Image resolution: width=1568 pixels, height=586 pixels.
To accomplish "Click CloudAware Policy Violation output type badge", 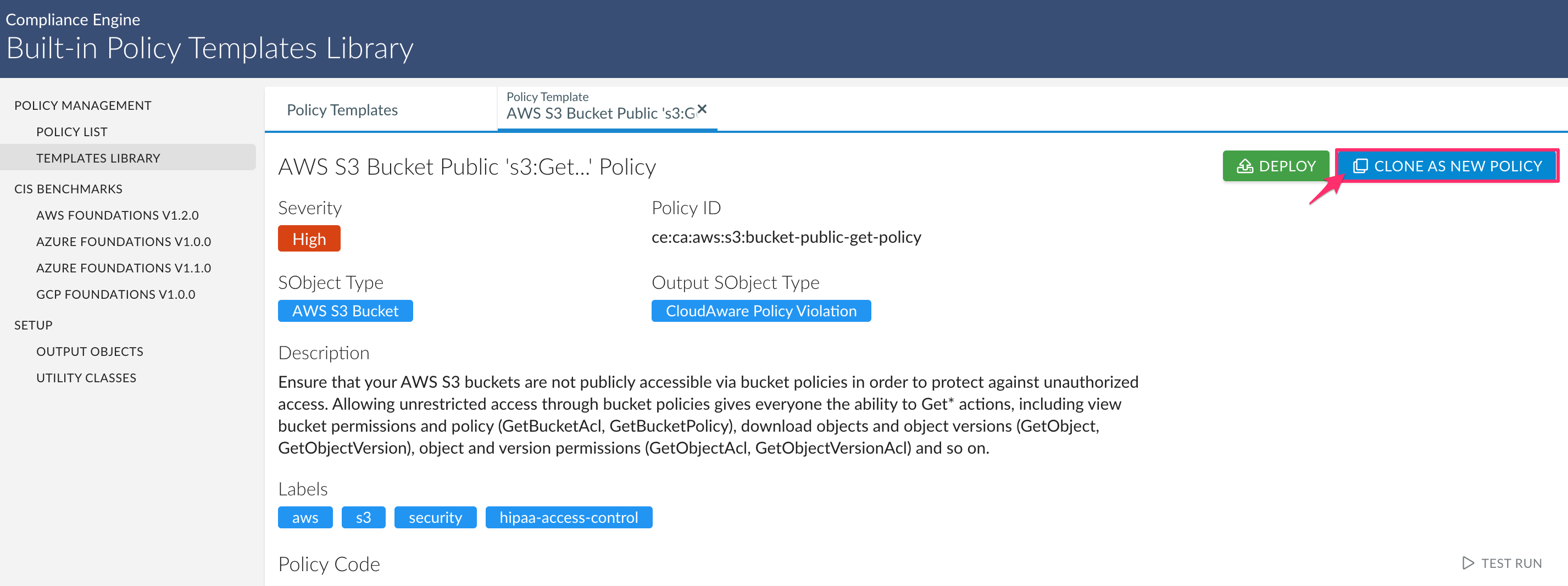I will click(x=761, y=311).
